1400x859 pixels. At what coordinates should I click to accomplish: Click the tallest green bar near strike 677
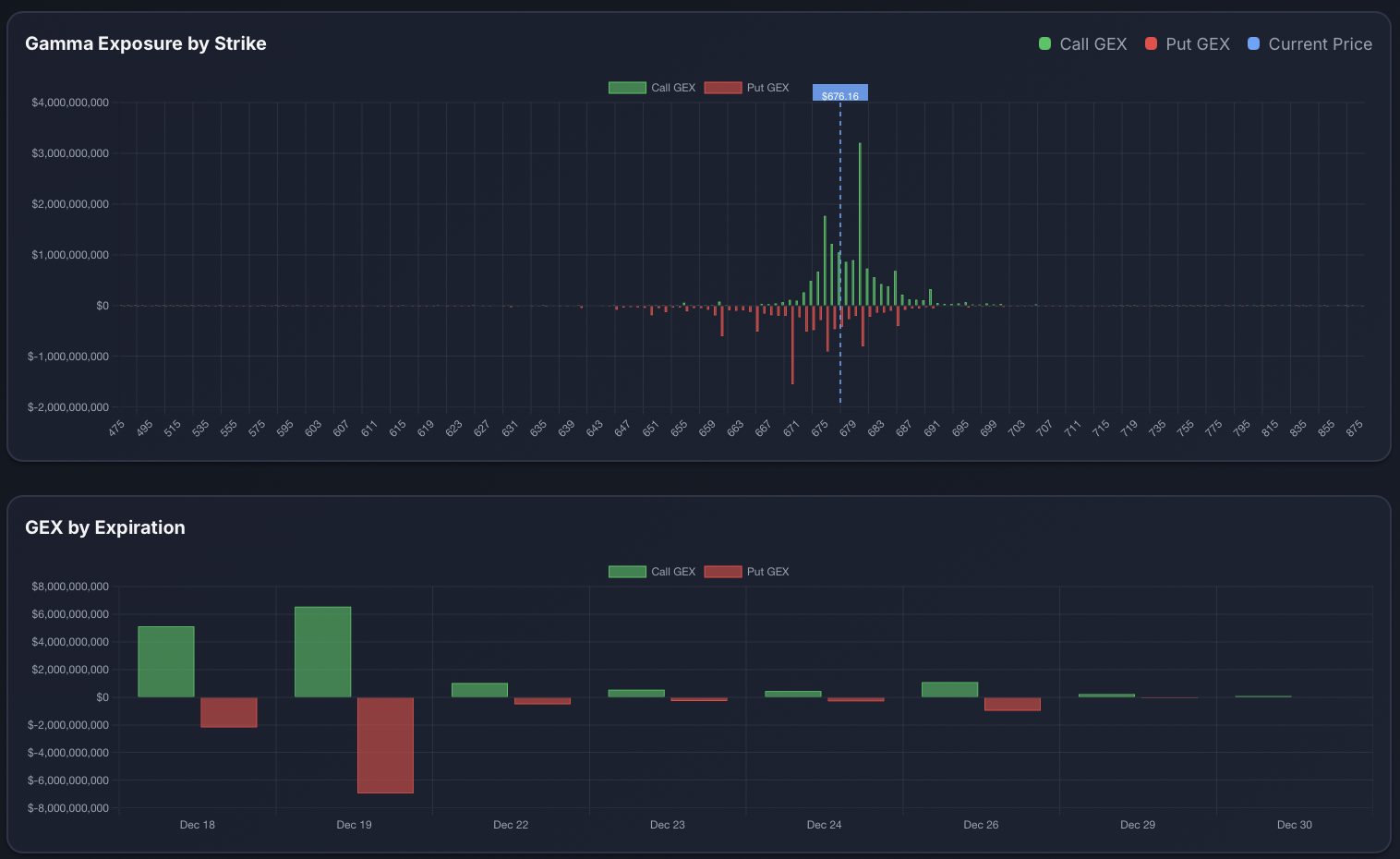(x=860, y=222)
